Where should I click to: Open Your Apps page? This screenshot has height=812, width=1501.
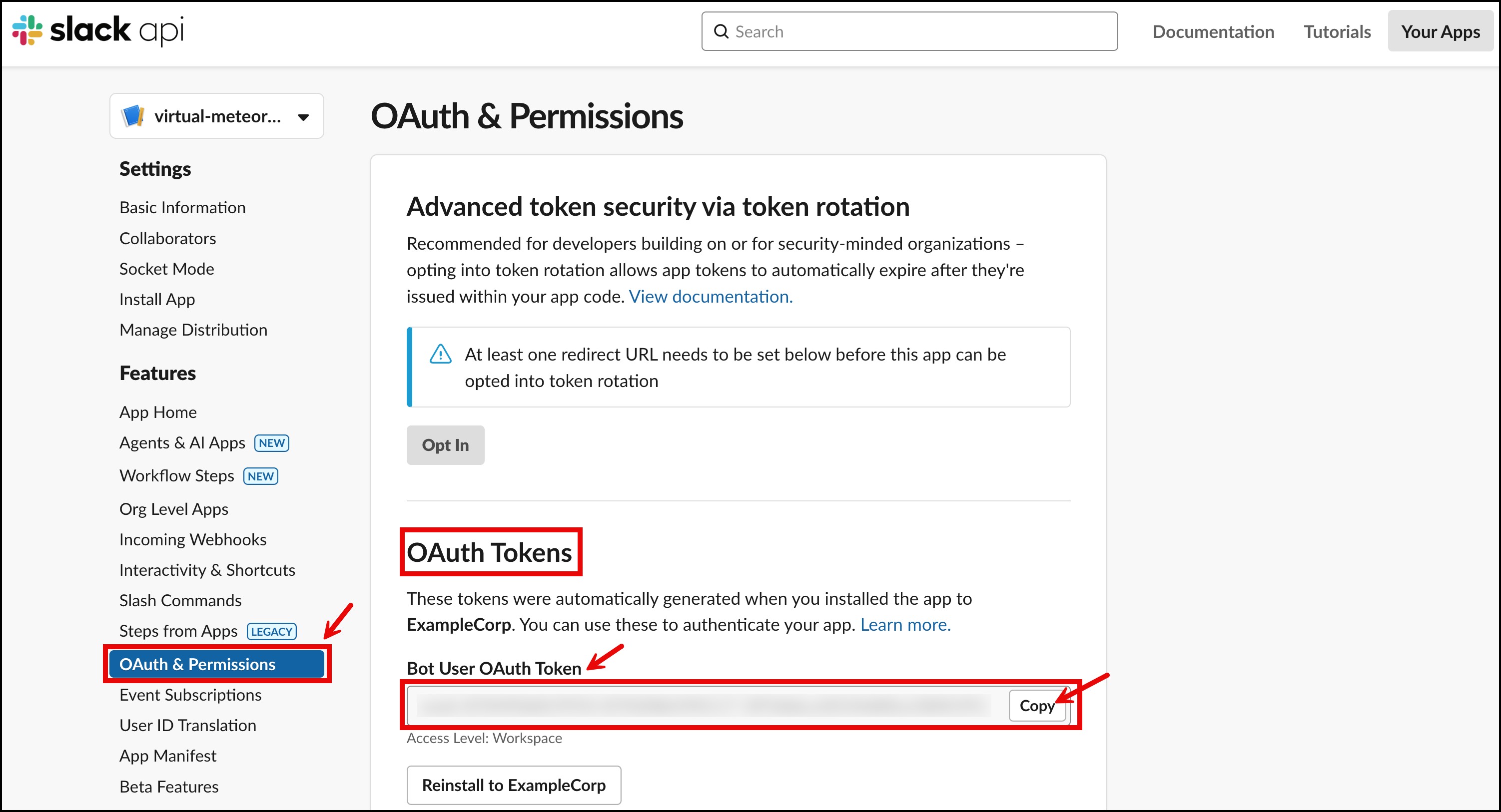[1440, 31]
